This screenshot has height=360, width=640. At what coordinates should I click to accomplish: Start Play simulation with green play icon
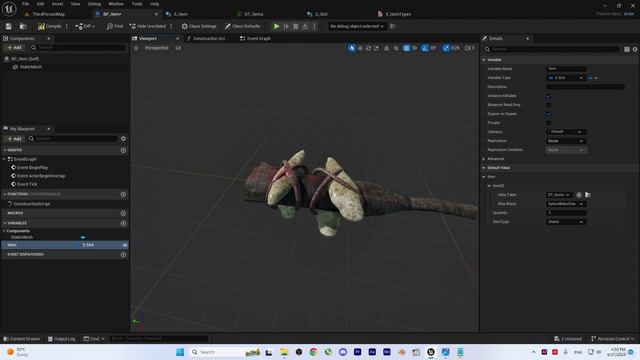point(276,26)
